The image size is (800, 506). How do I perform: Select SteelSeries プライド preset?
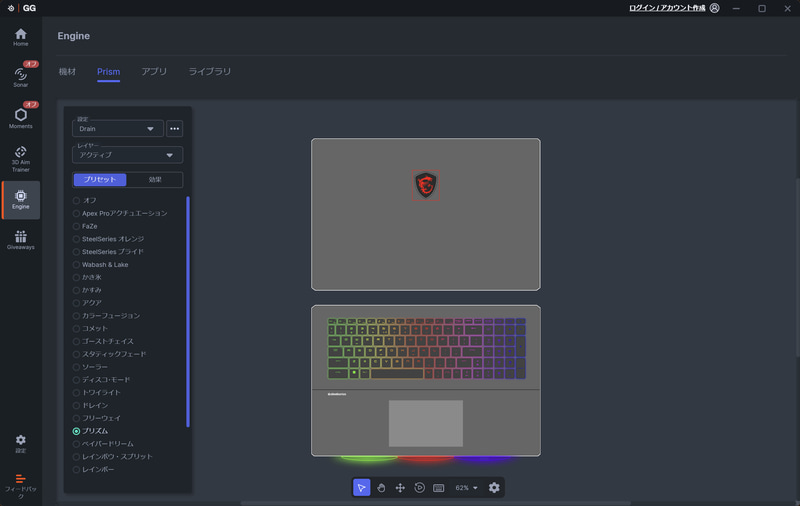108,252
